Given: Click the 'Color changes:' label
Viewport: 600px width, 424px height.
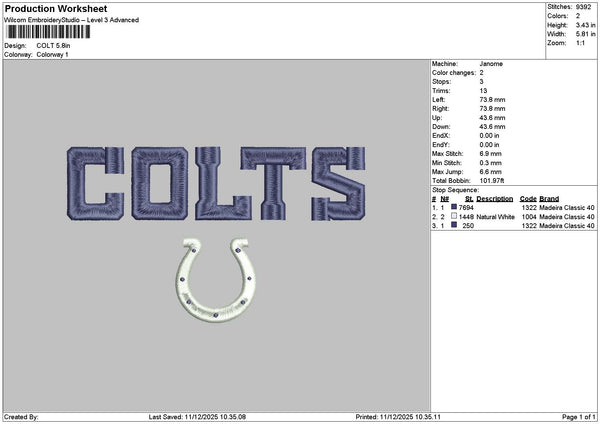Looking at the screenshot, I should point(454,73).
